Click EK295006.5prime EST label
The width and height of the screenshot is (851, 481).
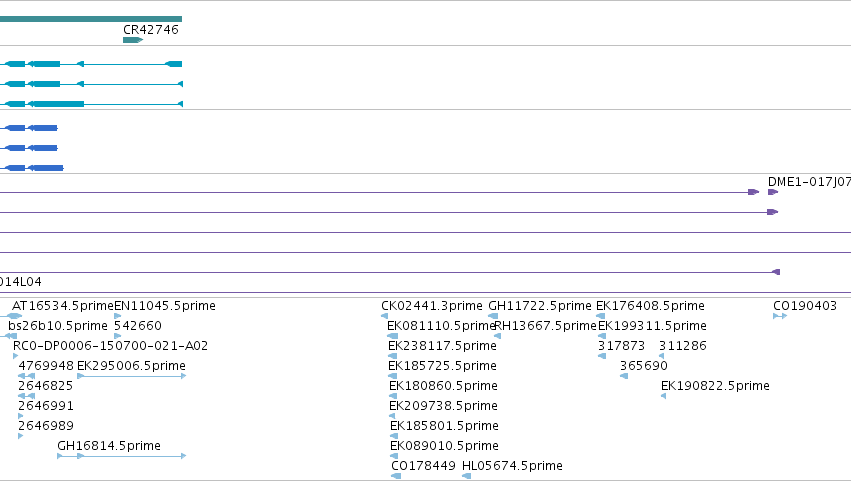[x=131, y=366]
